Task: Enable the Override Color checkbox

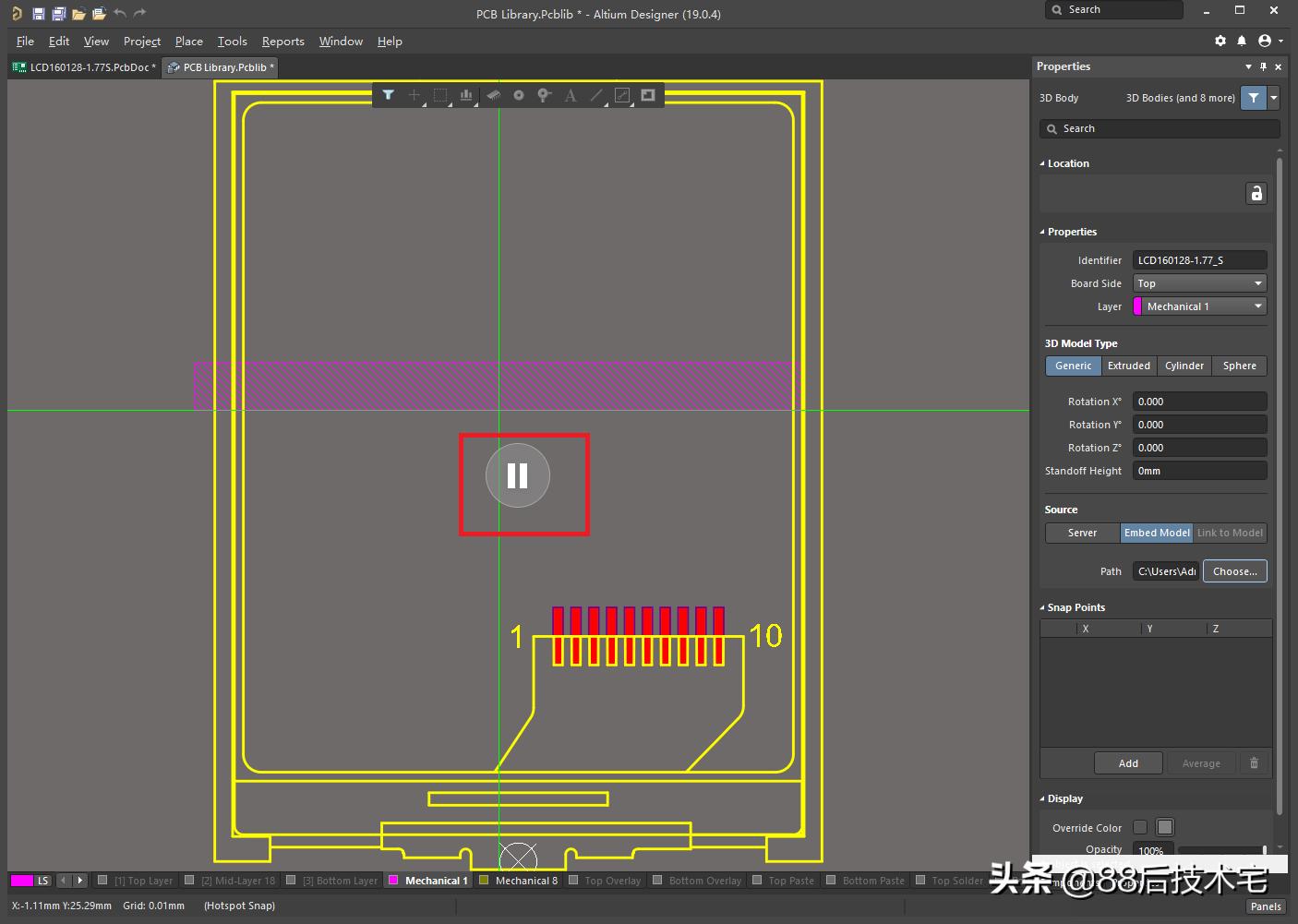Action: click(1139, 827)
